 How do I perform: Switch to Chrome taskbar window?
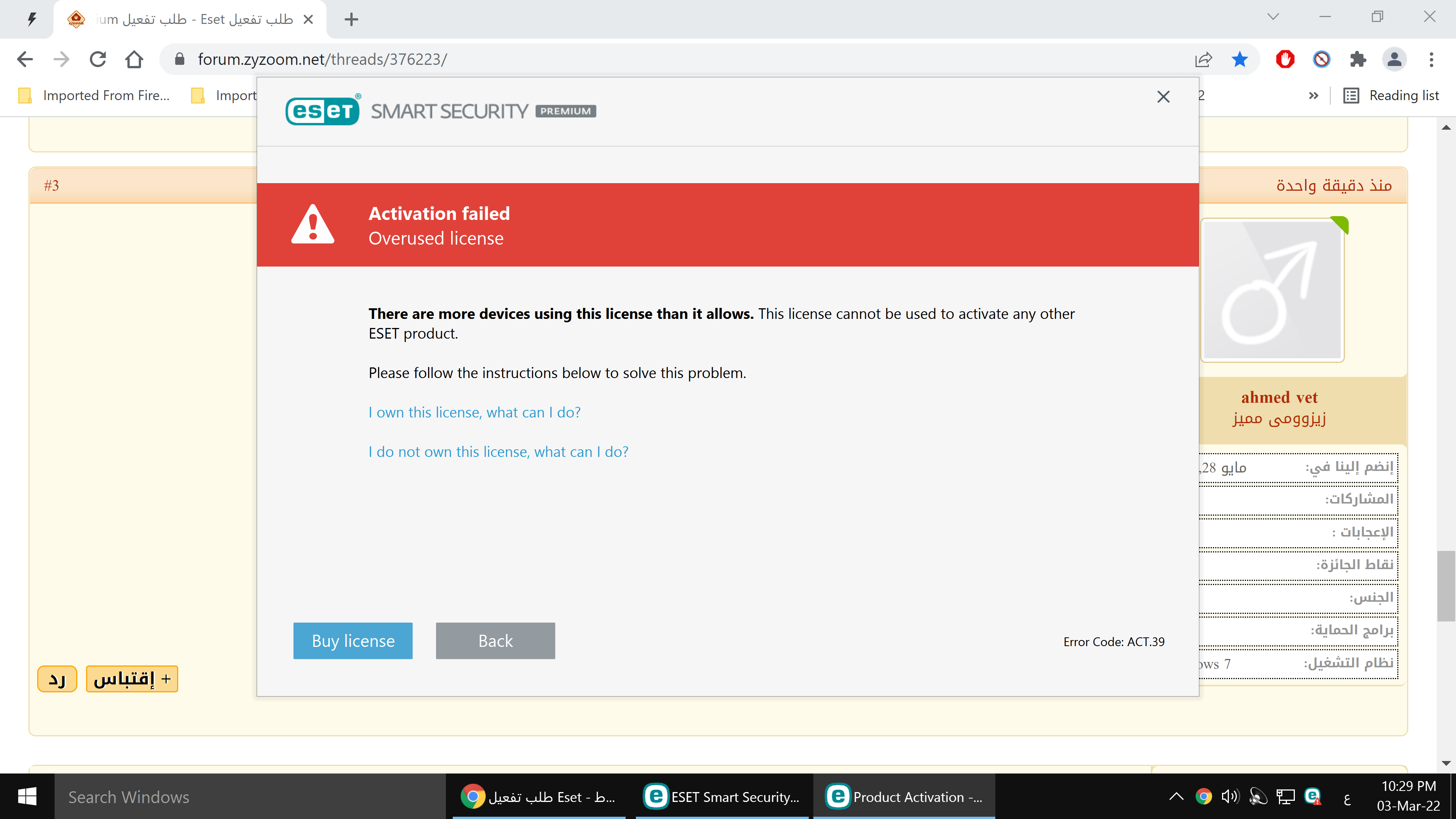click(539, 796)
